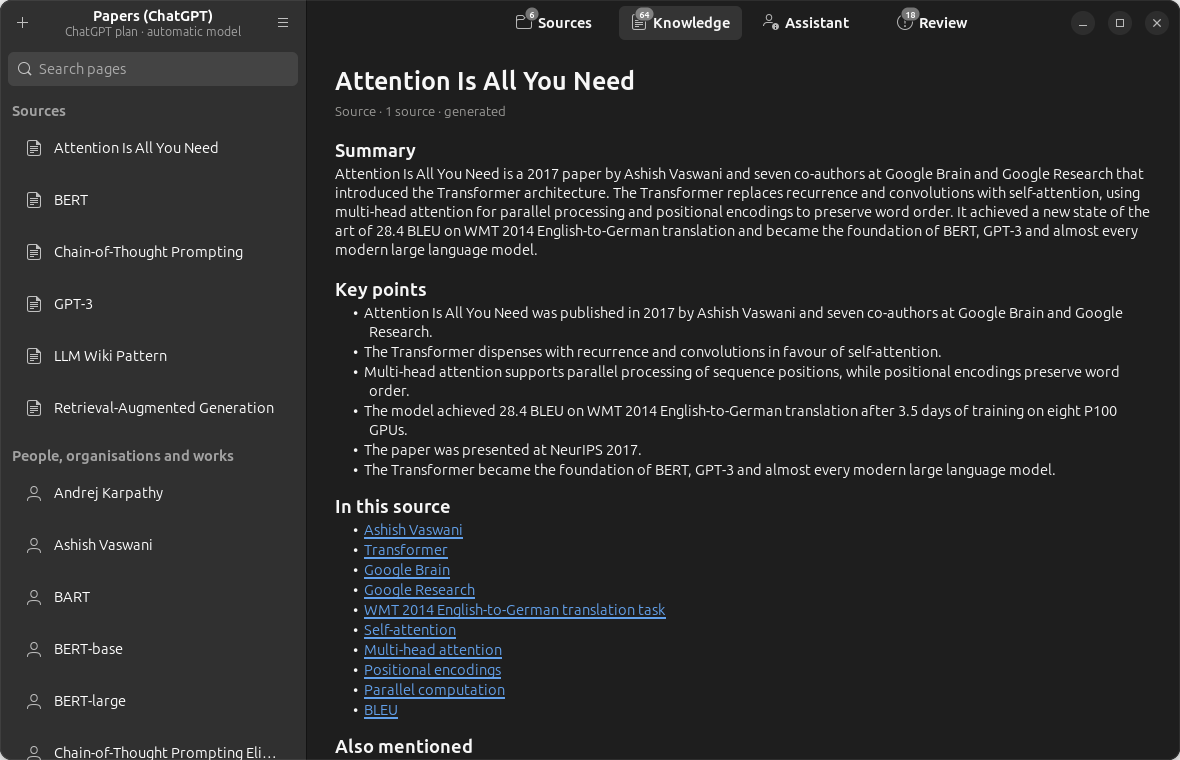Click the Summary heading

click(375, 151)
